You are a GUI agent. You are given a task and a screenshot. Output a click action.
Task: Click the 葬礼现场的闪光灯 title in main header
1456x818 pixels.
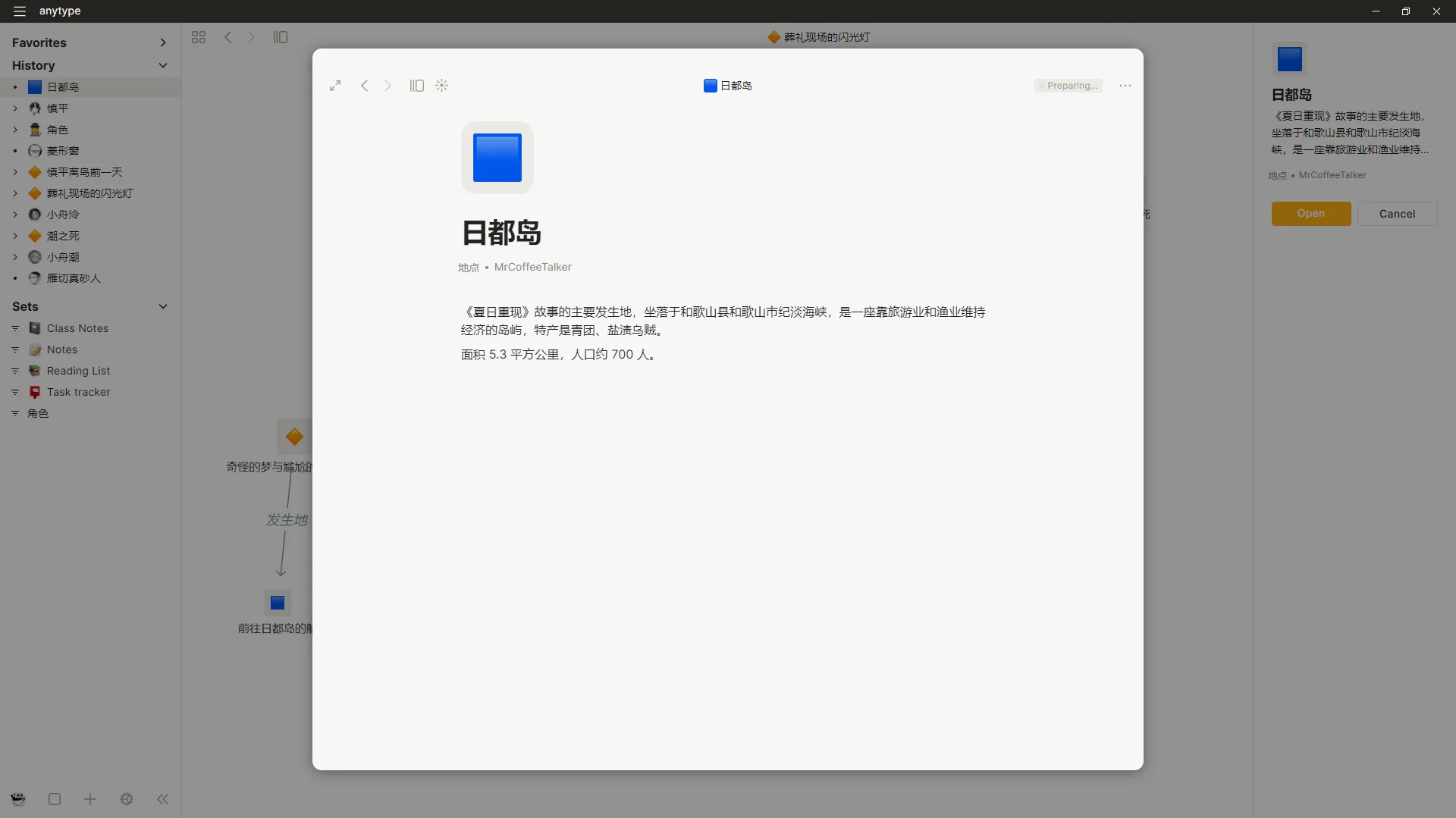(819, 37)
